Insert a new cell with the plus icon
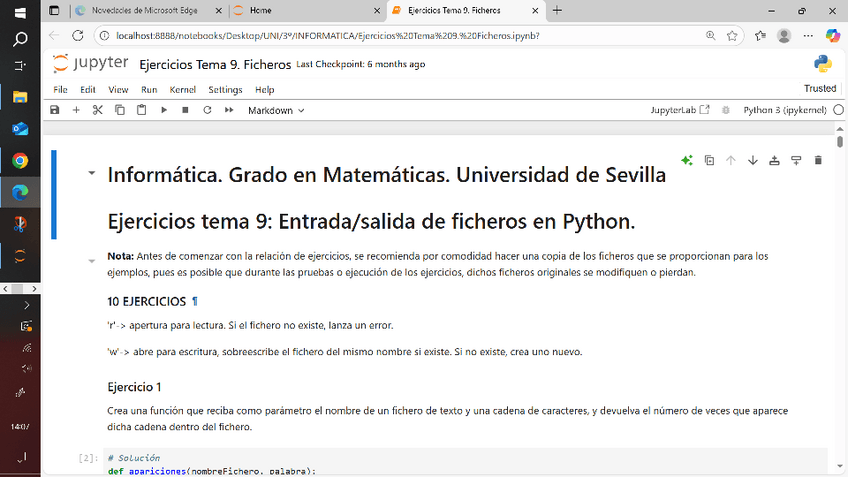The image size is (848, 477). [x=76, y=110]
